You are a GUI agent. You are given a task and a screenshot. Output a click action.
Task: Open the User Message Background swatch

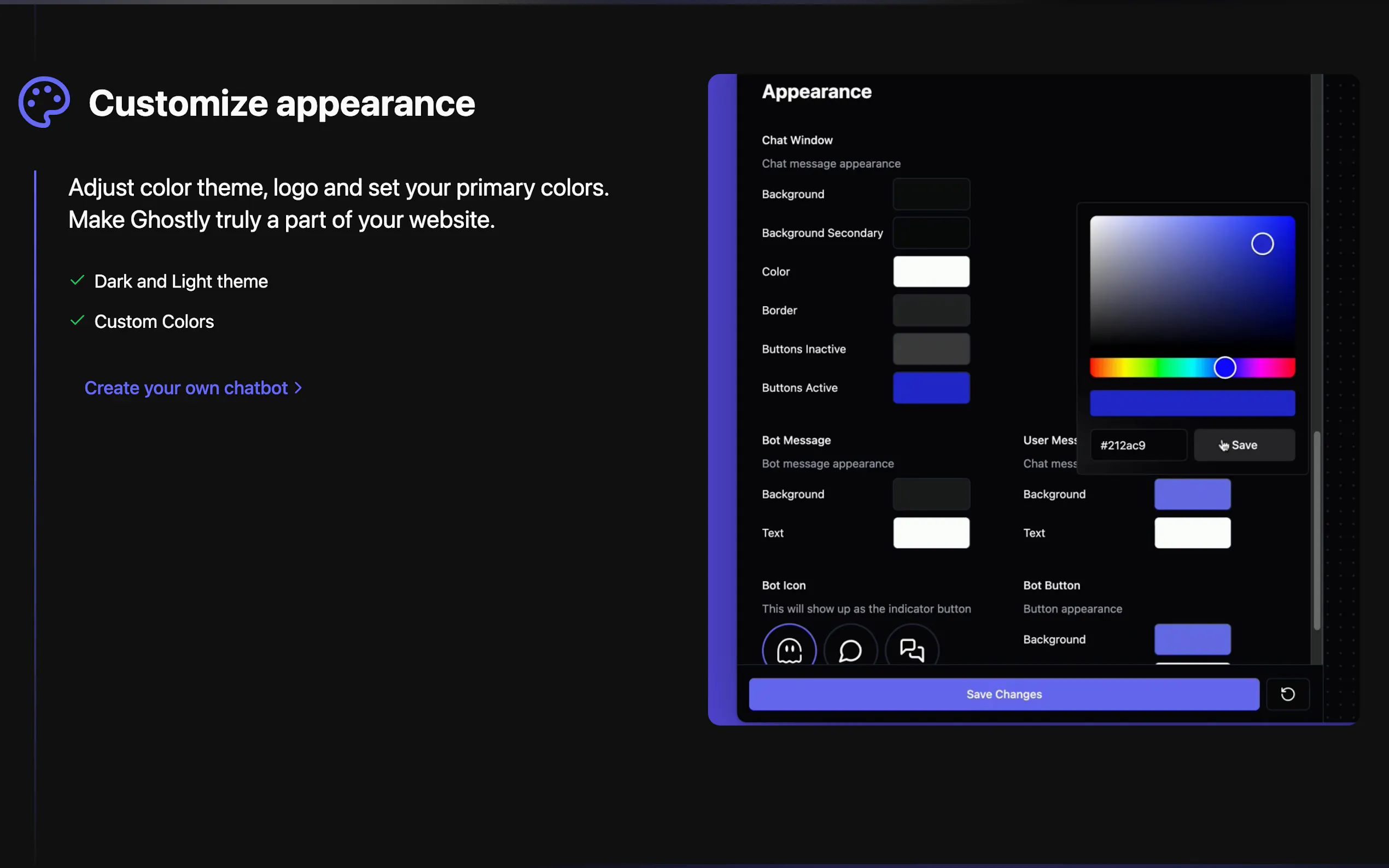click(x=1192, y=494)
